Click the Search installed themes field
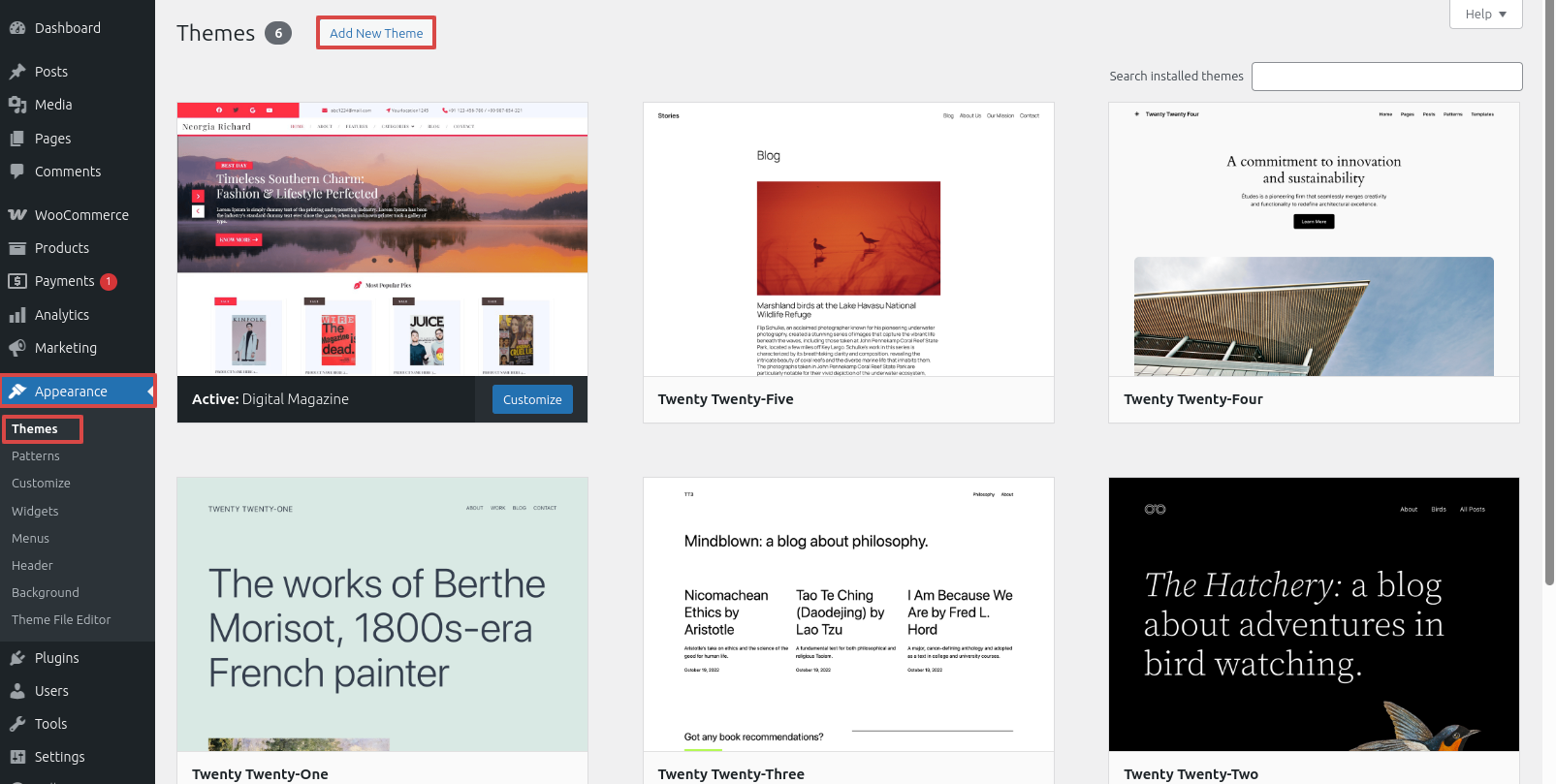 (1386, 77)
